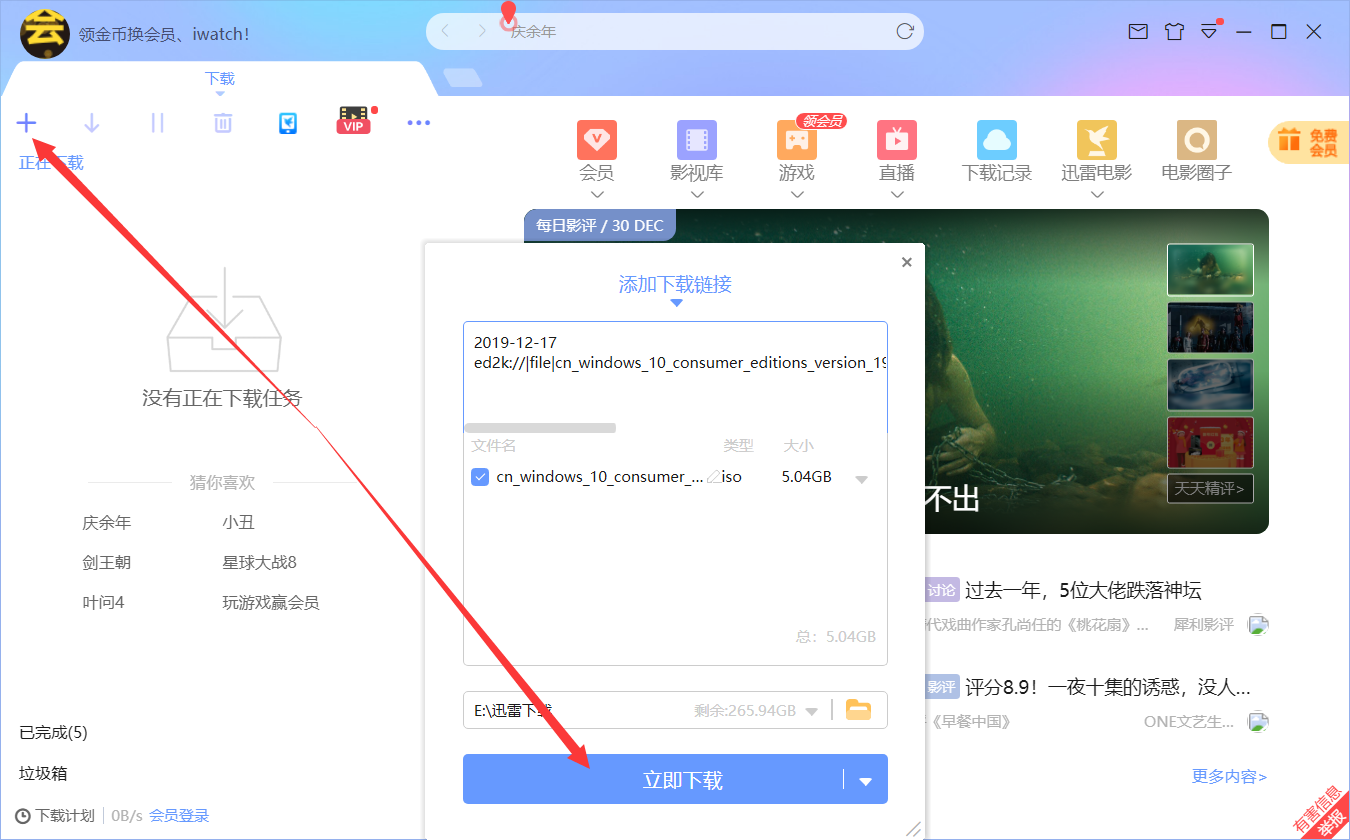Go back with the left arrow
This screenshot has width=1350, height=840.
446,32
